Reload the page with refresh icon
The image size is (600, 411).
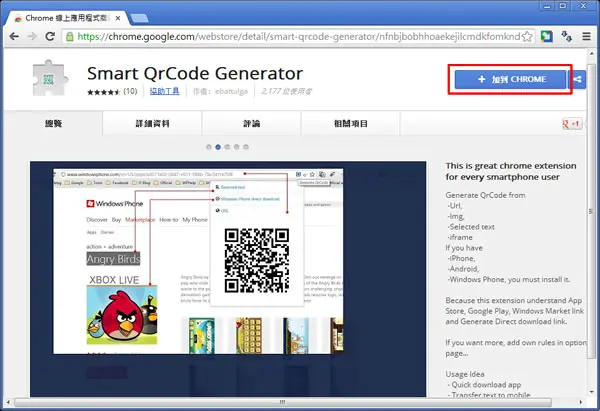[50, 36]
